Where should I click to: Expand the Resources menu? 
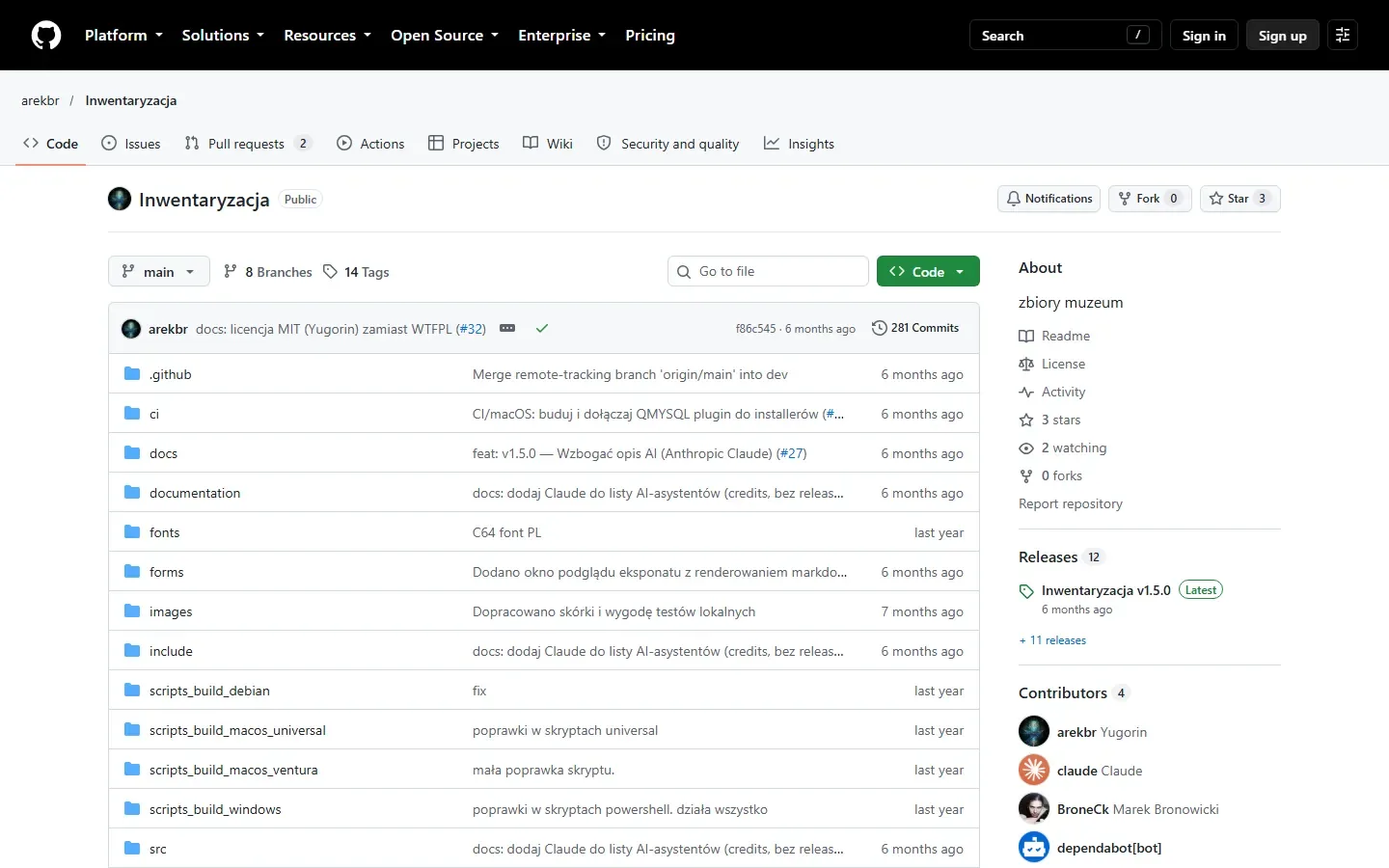[x=327, y=36]
